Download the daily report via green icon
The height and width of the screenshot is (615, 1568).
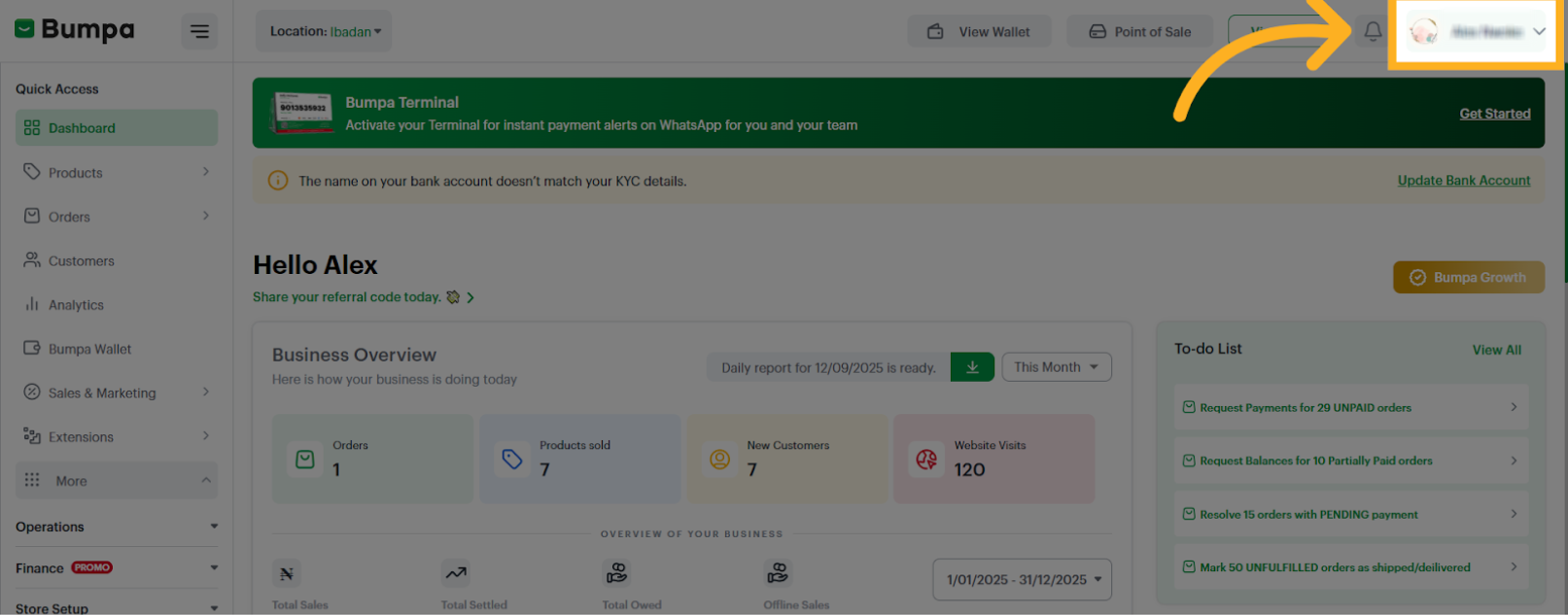click(x=972, y=367)
